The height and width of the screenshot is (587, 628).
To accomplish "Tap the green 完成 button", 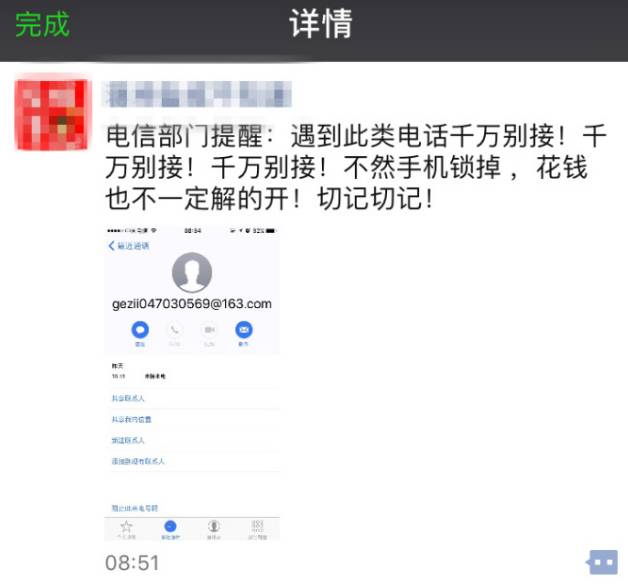I will pos(42,24).
